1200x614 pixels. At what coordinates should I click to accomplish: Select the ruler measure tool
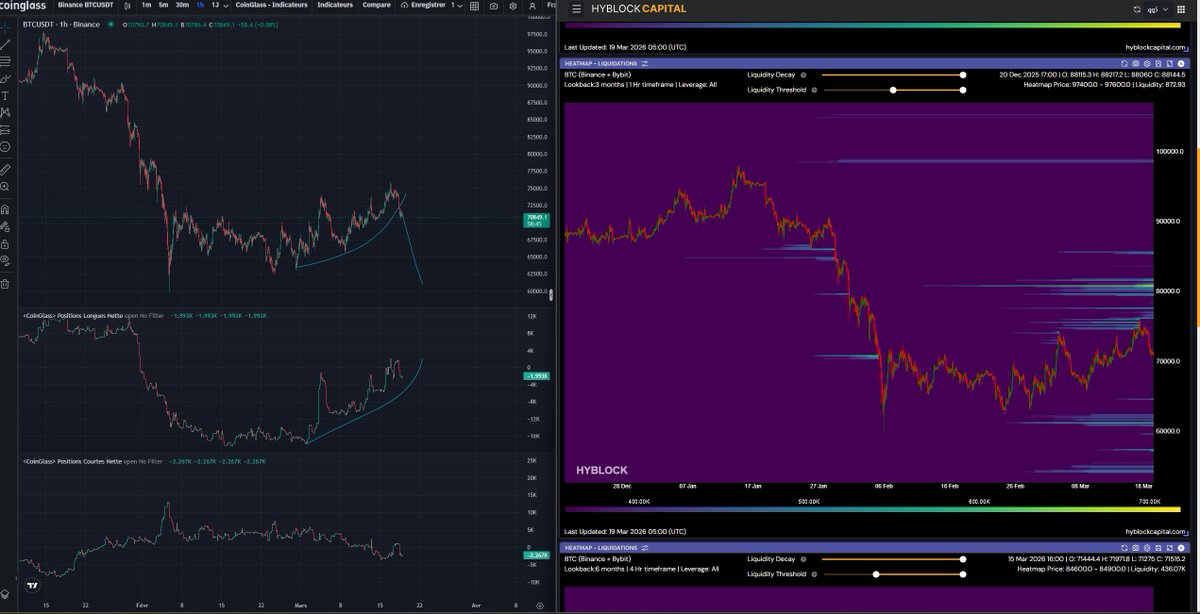(6, 170)
